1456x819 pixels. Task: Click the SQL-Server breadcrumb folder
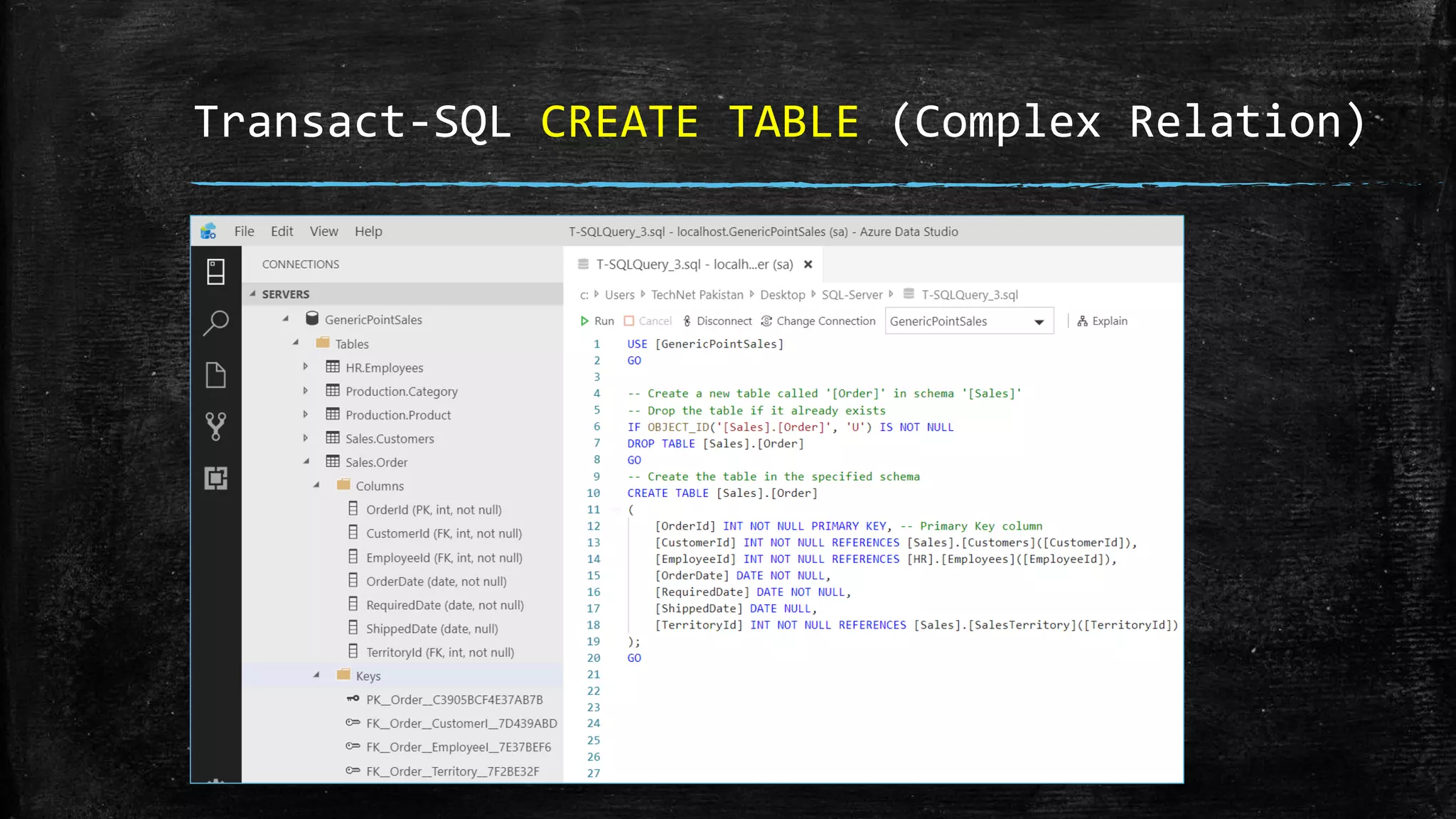click(852, 294)
